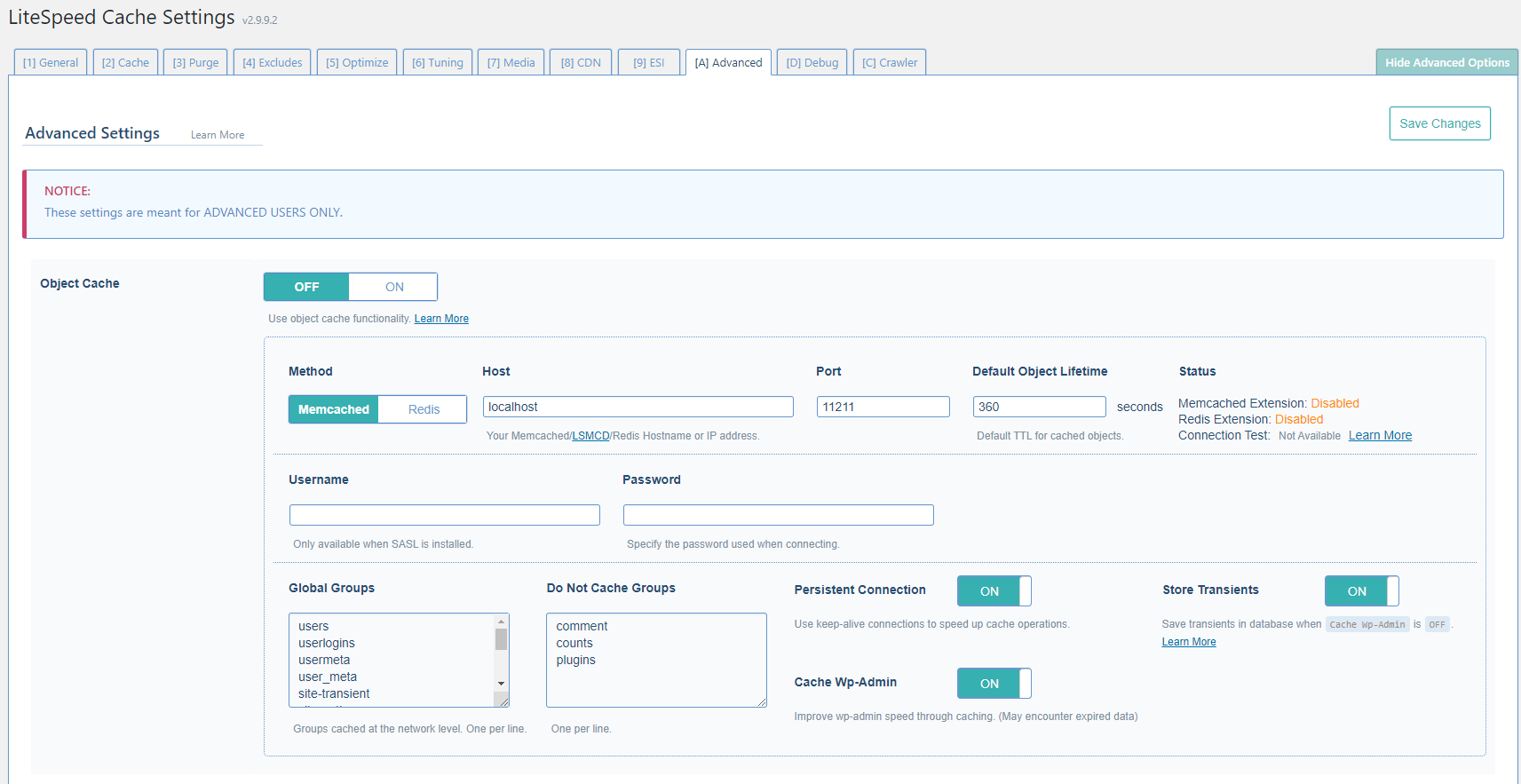Select the 'comment' line in Do Not Cache Groups
This screenshot has height=784, width=1521.
582,626
